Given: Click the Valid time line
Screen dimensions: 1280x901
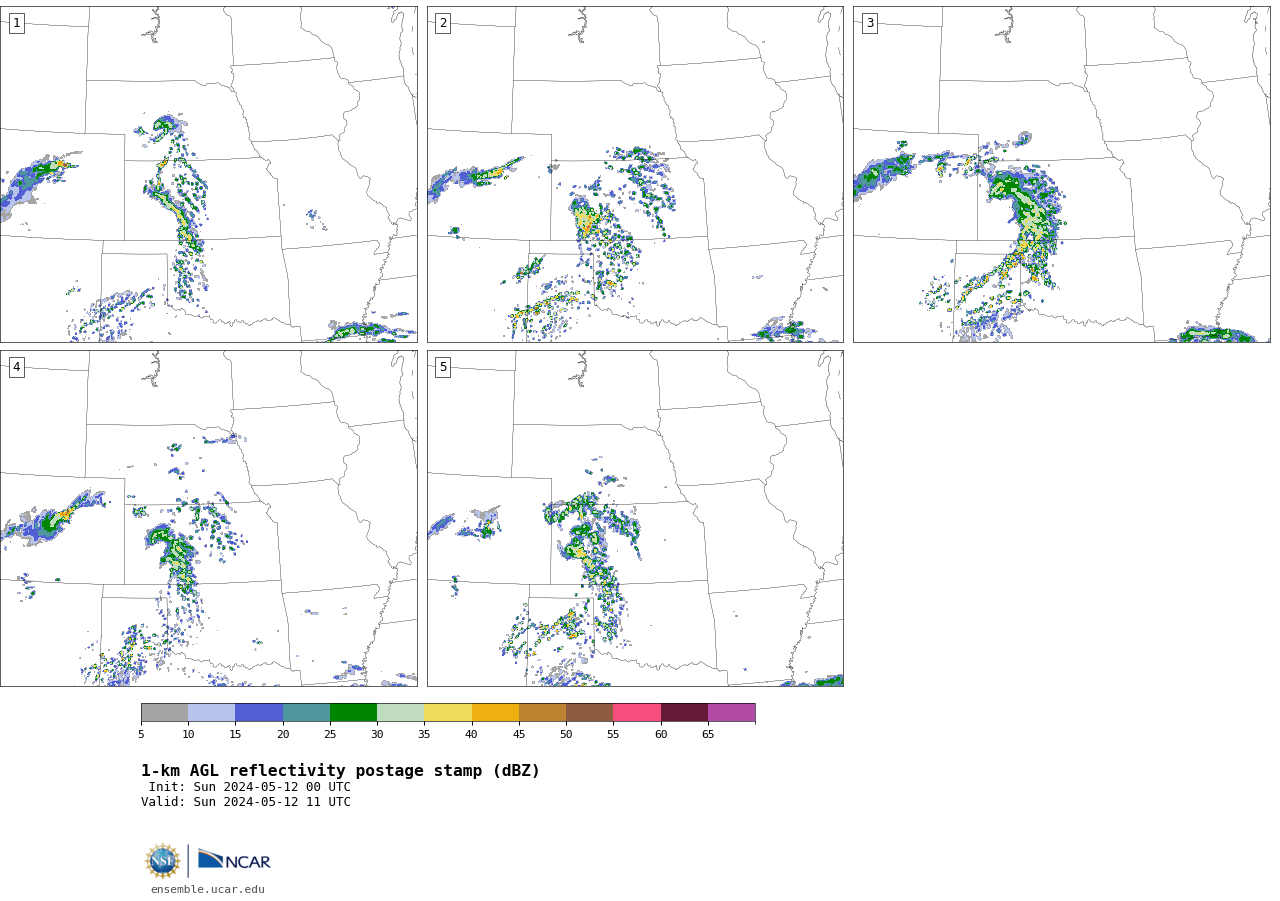Looking at the screenshot, I should (246, 802).
